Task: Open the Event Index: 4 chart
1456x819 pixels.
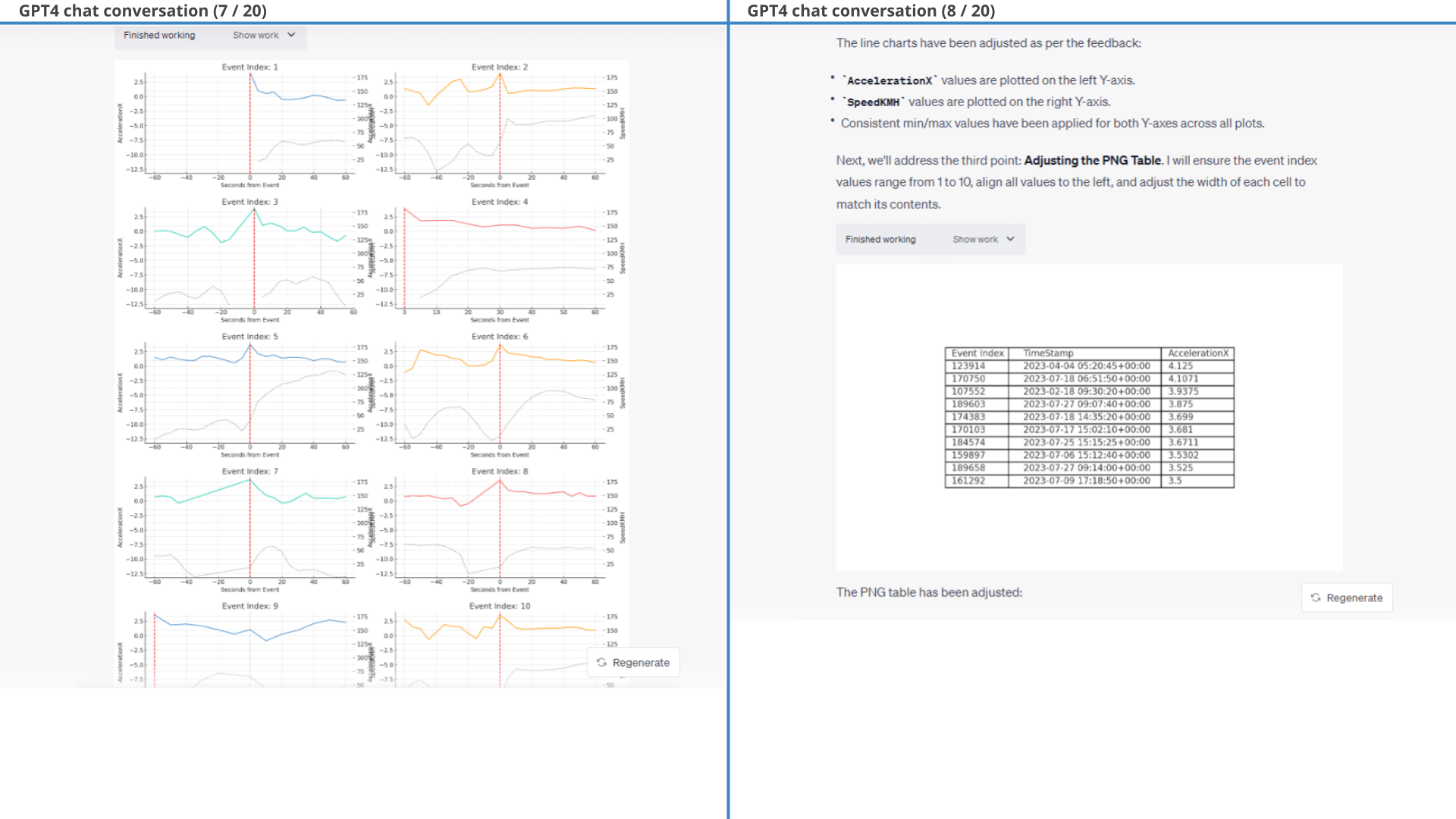Action: coord(500,261)
